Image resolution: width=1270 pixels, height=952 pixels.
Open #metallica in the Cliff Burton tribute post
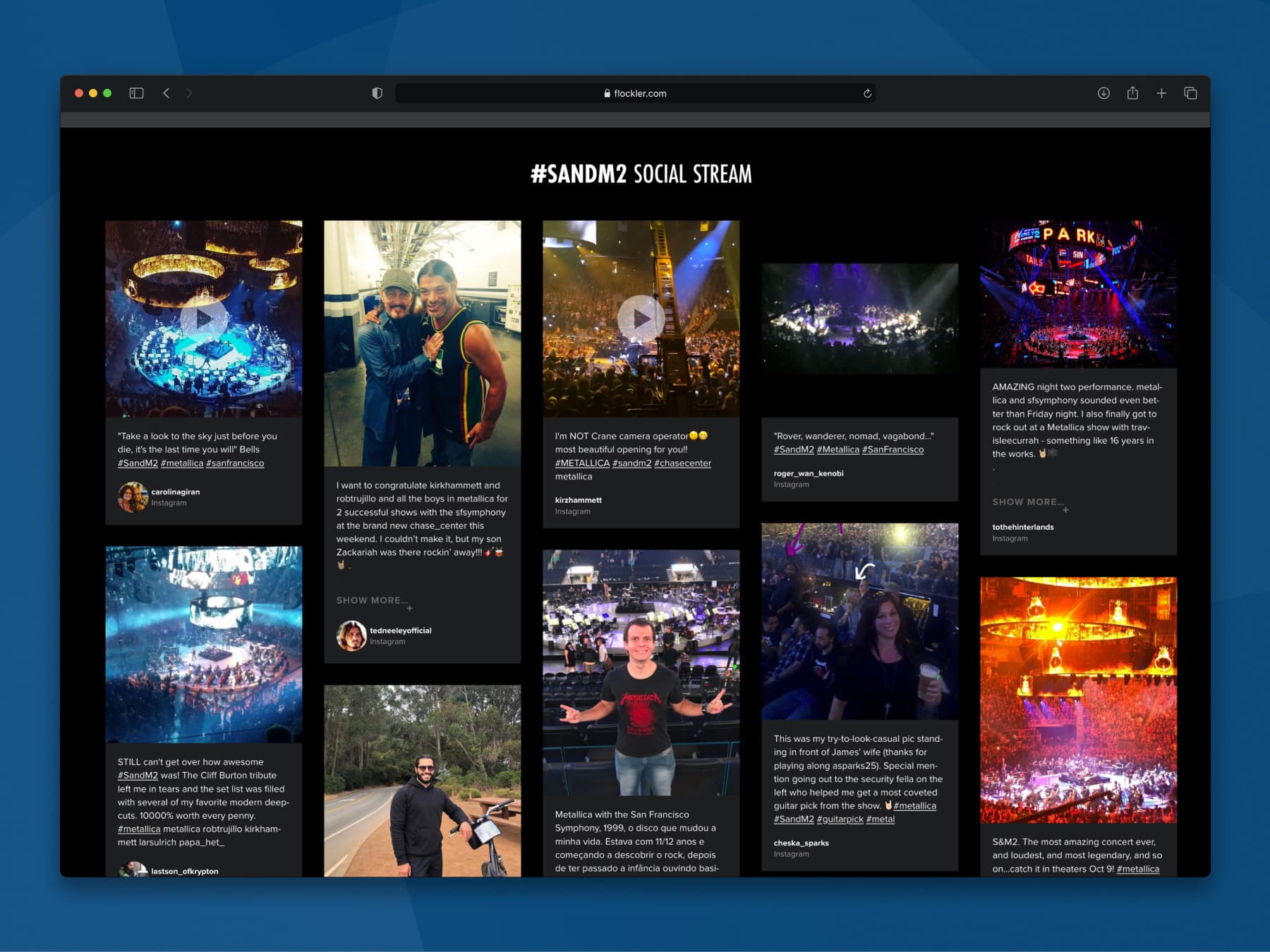[139, 829]
